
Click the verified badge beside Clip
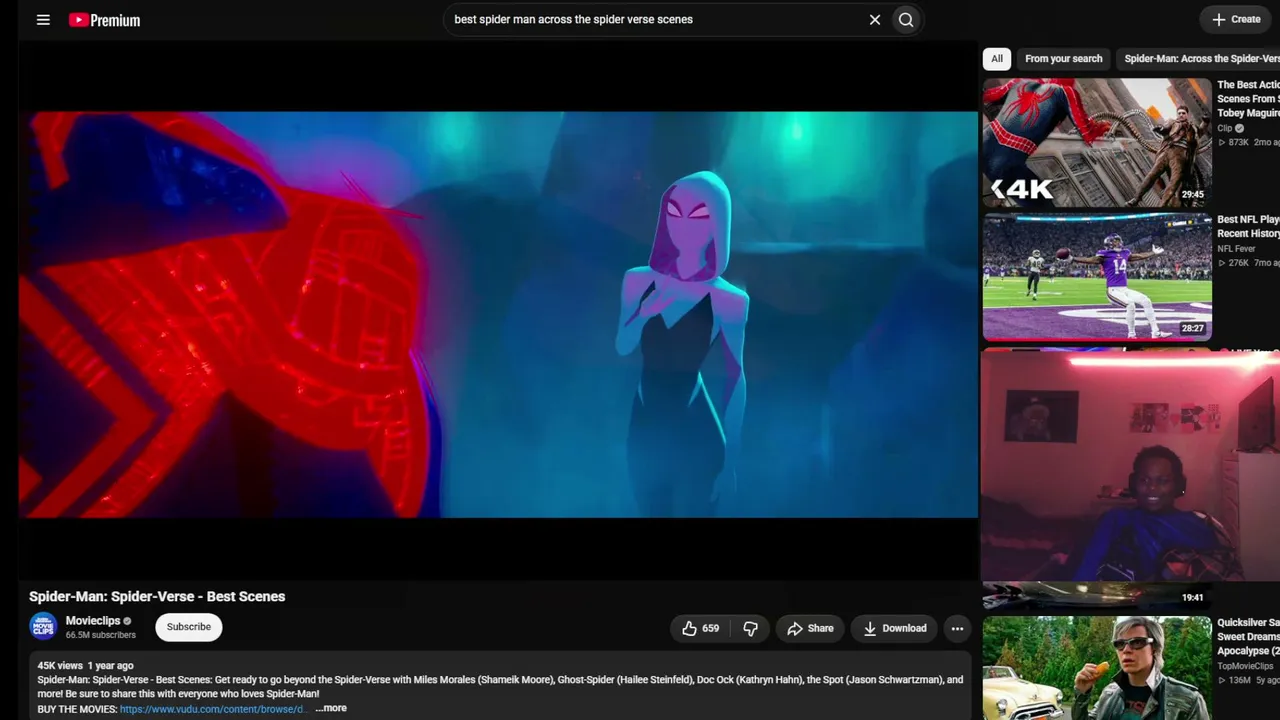1240,128
